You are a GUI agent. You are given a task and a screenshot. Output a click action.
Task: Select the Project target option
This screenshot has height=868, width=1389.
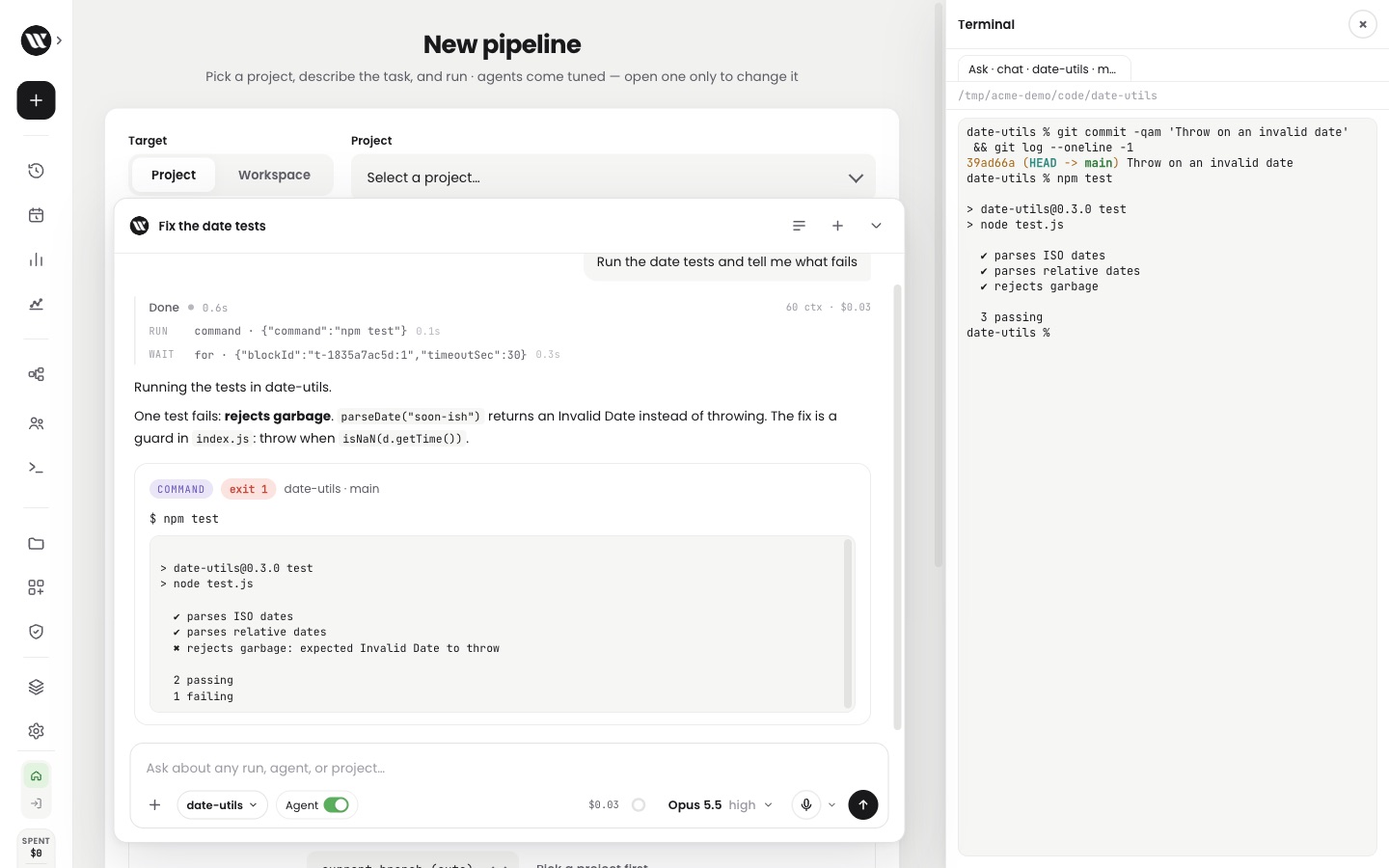174,176
